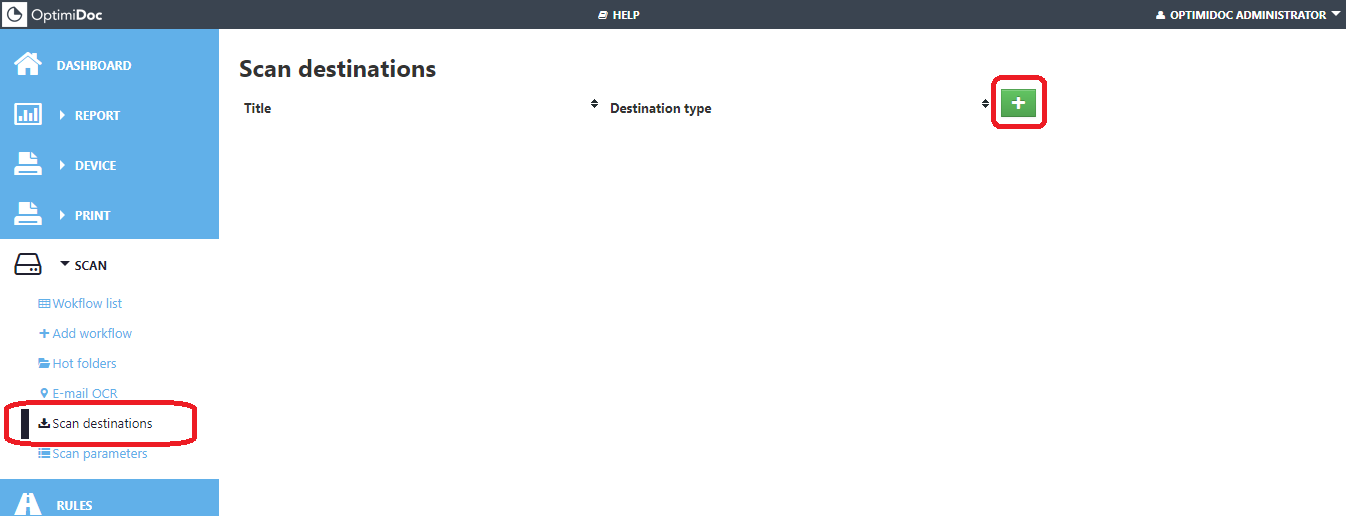Screen dimensions: 1346x518
Task: Go to Dashboard in sidebar
Action: (x=94, y=65)
